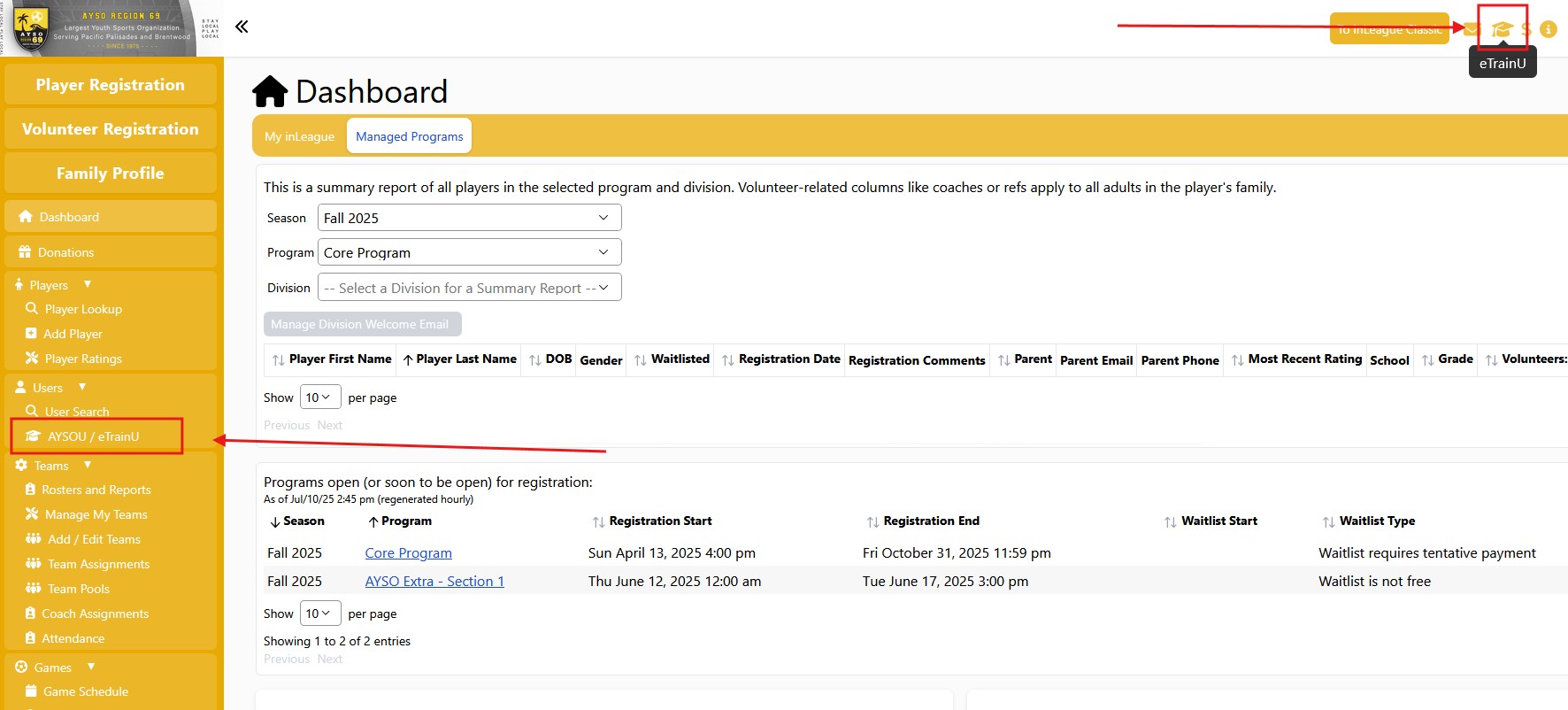The width and height of the screenshot is (1568, 710).
Task: Click the dollar sign icon
Action: [x=1526, y=29]
